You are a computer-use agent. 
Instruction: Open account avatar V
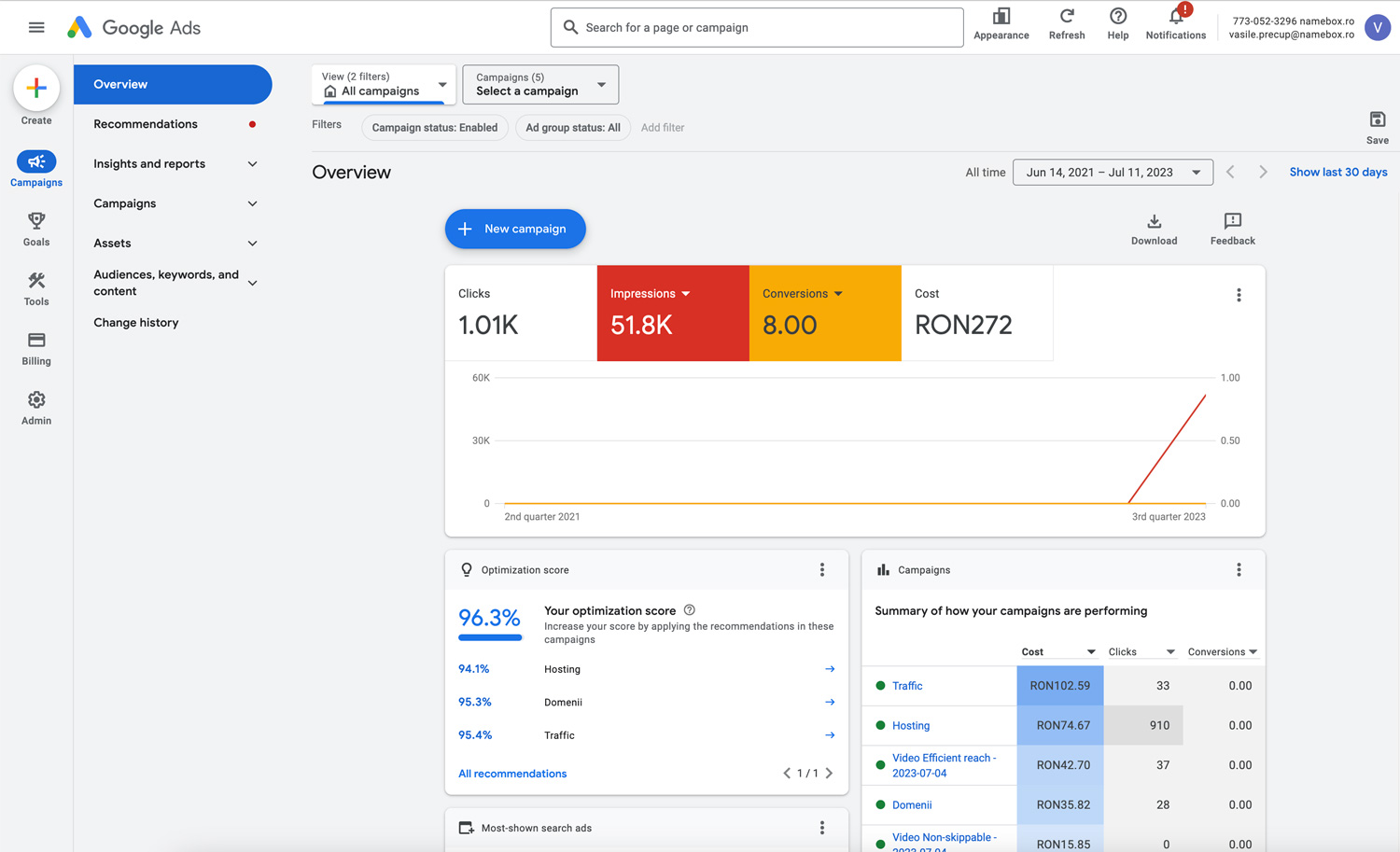(1378, 28)
